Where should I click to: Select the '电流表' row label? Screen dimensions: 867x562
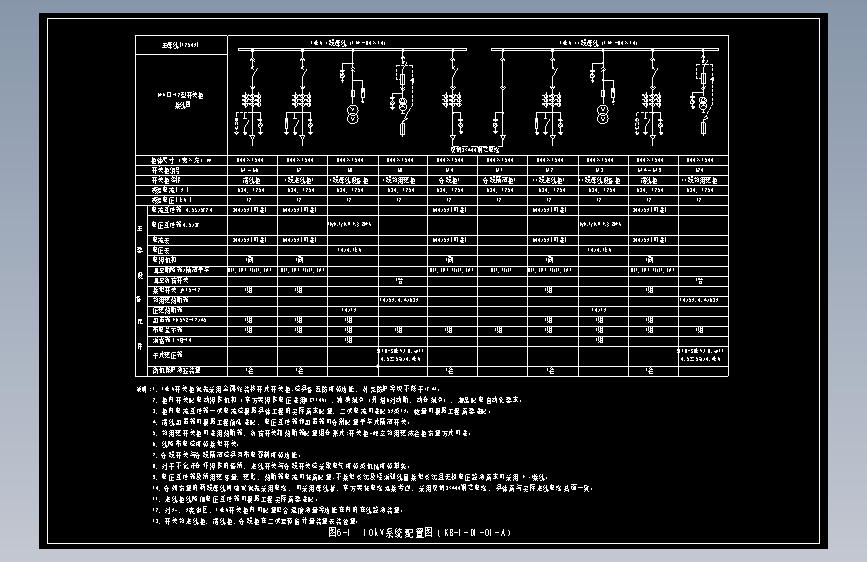point(161,240)
